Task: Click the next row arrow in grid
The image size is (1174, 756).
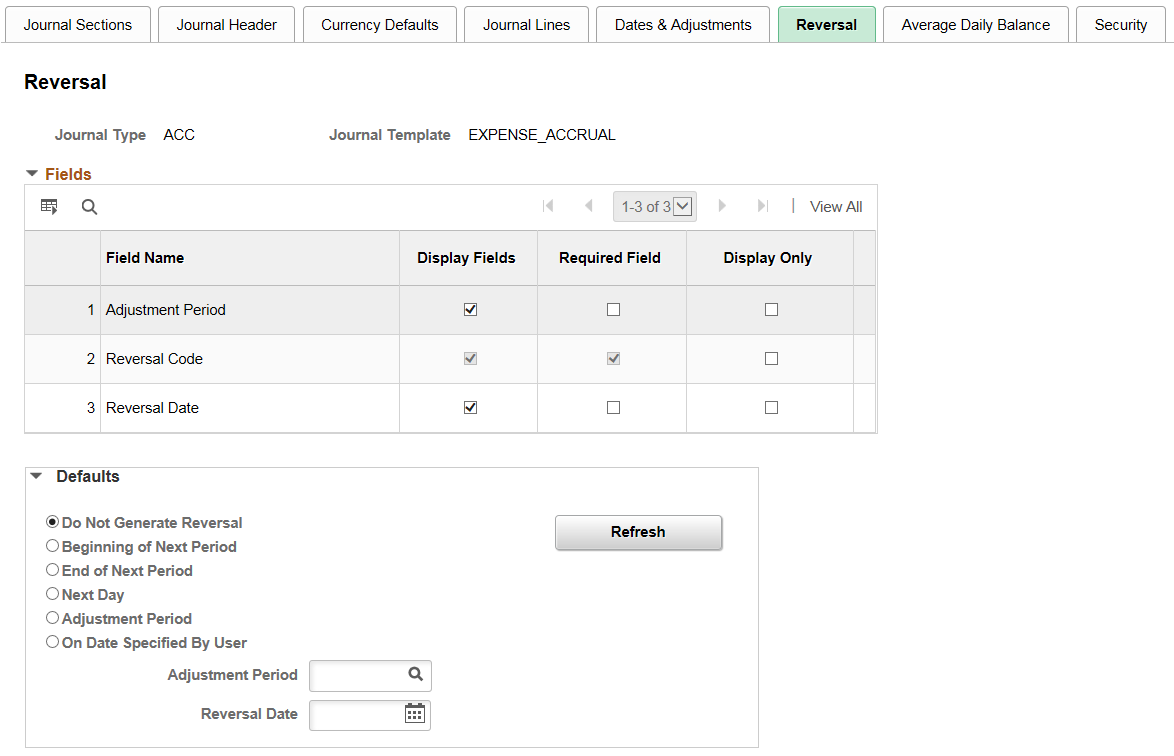Action: point(722,206)
